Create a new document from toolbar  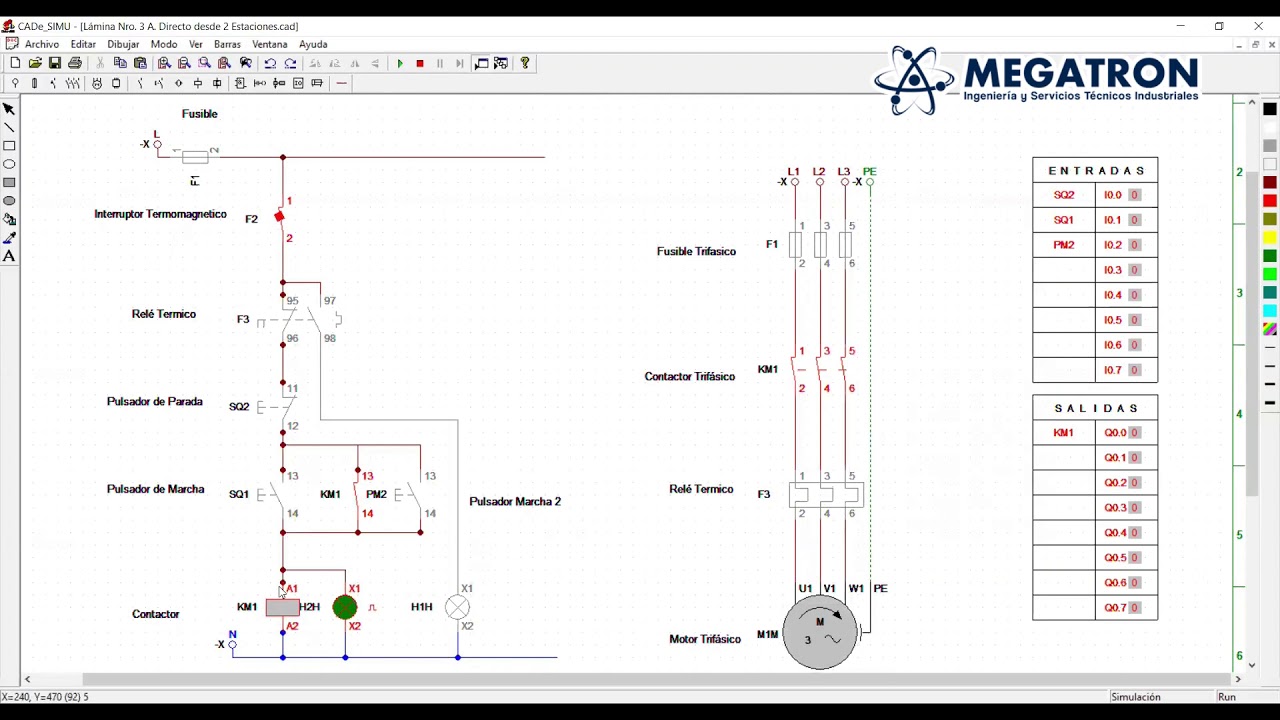coord(15,63)
